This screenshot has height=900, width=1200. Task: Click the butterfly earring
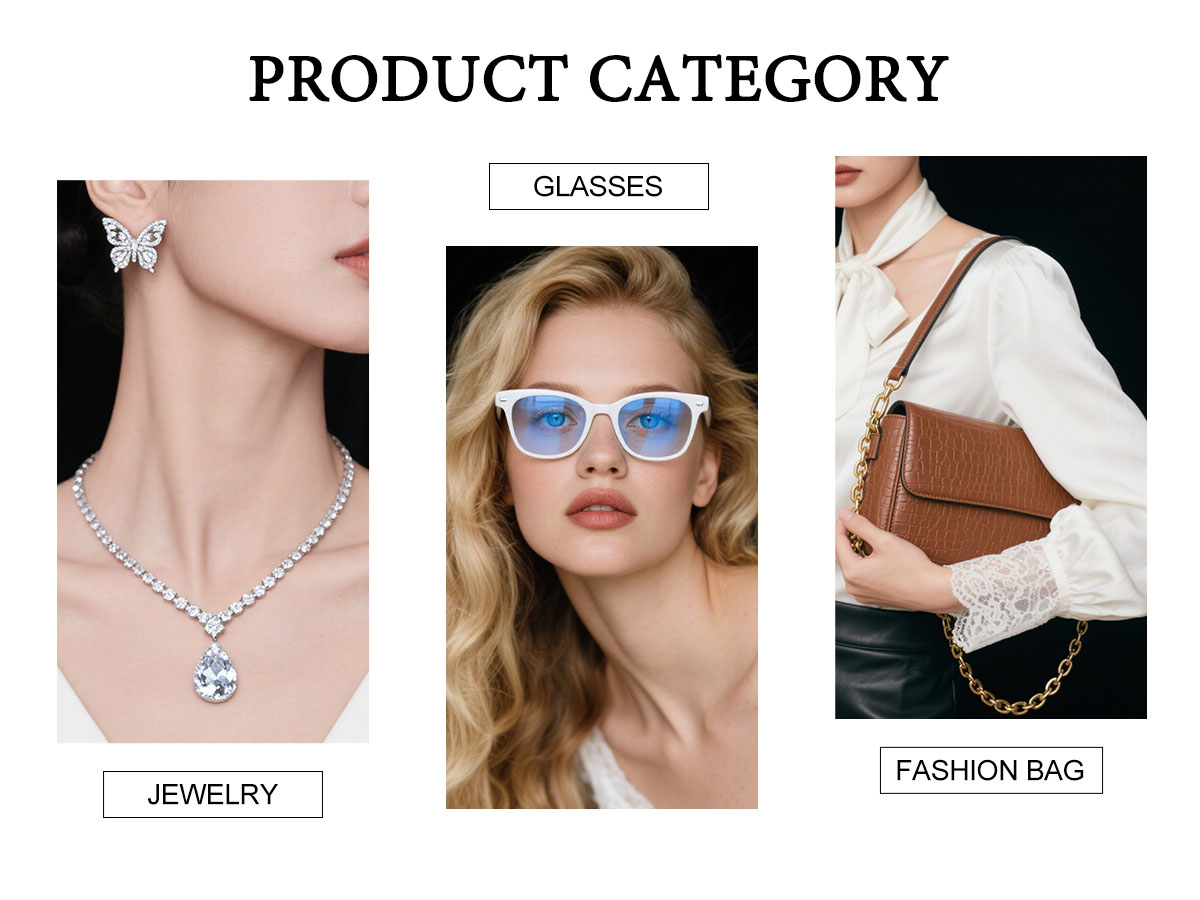134,244
